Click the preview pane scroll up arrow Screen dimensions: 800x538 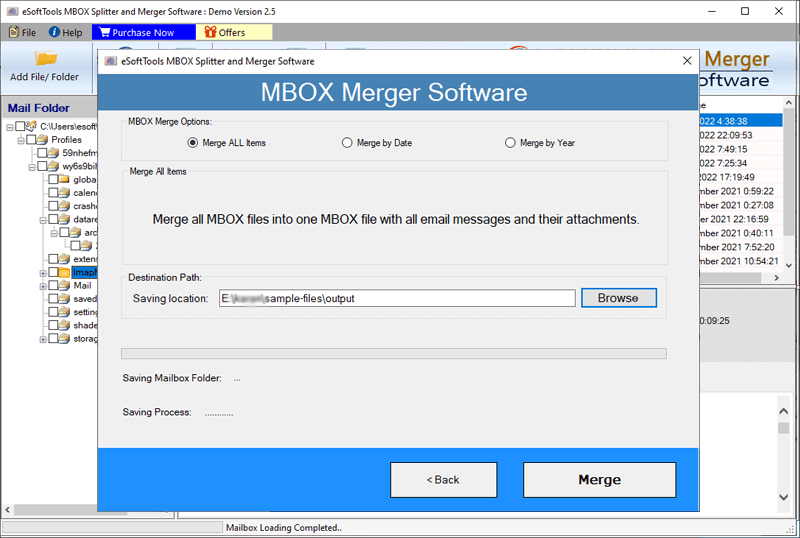(784, 411)
